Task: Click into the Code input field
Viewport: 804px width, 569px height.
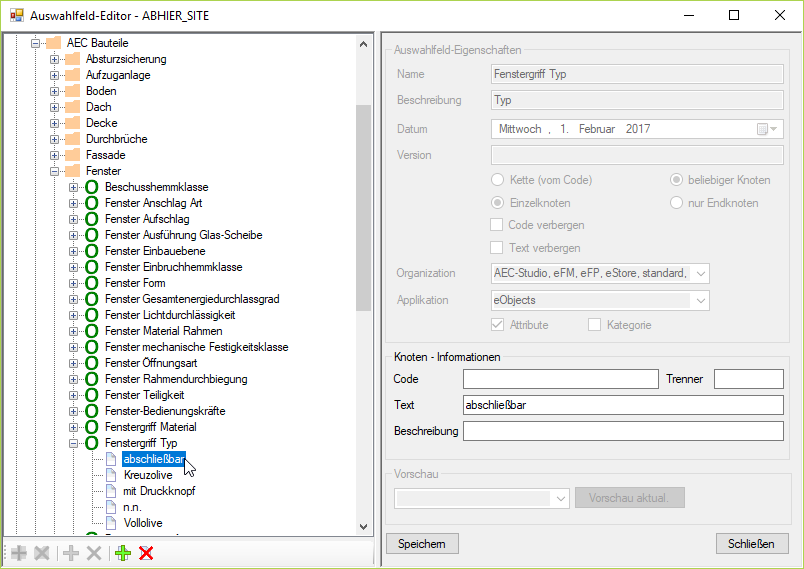Action: (560, 379)
